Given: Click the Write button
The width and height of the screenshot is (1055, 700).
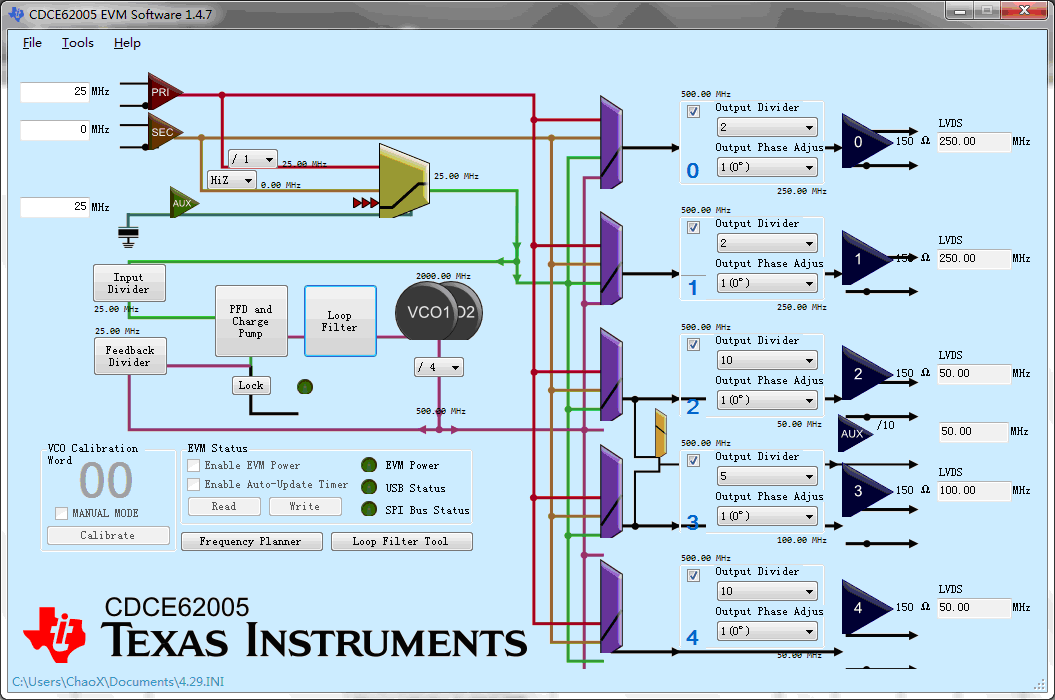Looking at the screenshot, I should [x=305, y=506].
